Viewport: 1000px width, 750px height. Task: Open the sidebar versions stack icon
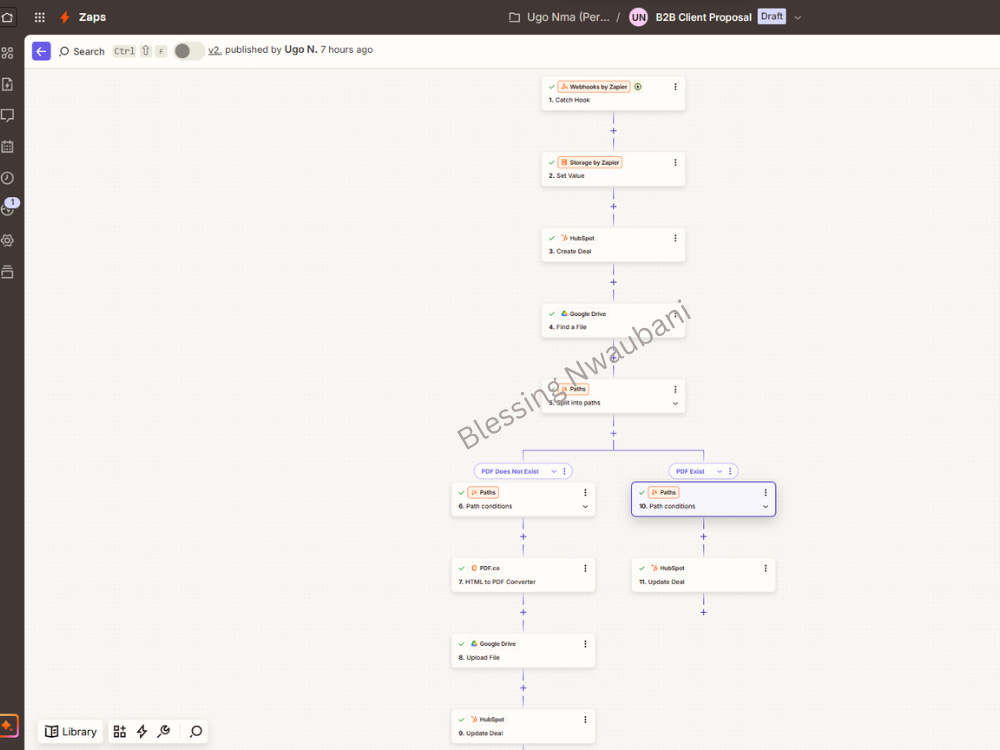coord(8,272)
